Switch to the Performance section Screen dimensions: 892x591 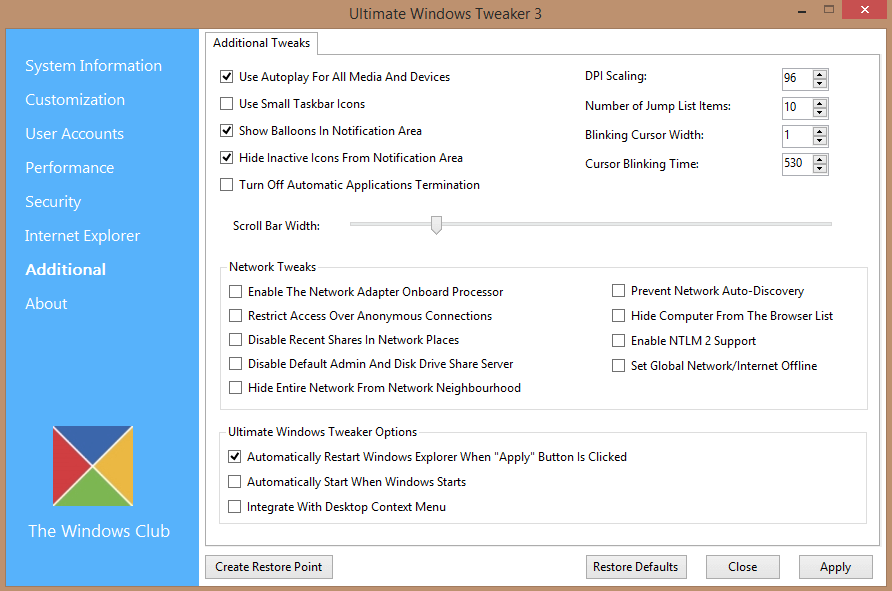[x=69, y=168]
